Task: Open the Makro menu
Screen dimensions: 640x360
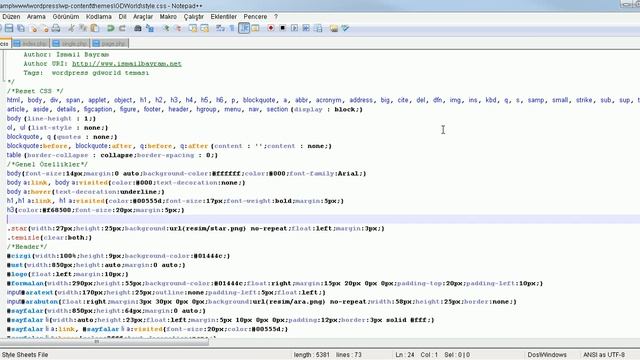Action: pos(168,17)
